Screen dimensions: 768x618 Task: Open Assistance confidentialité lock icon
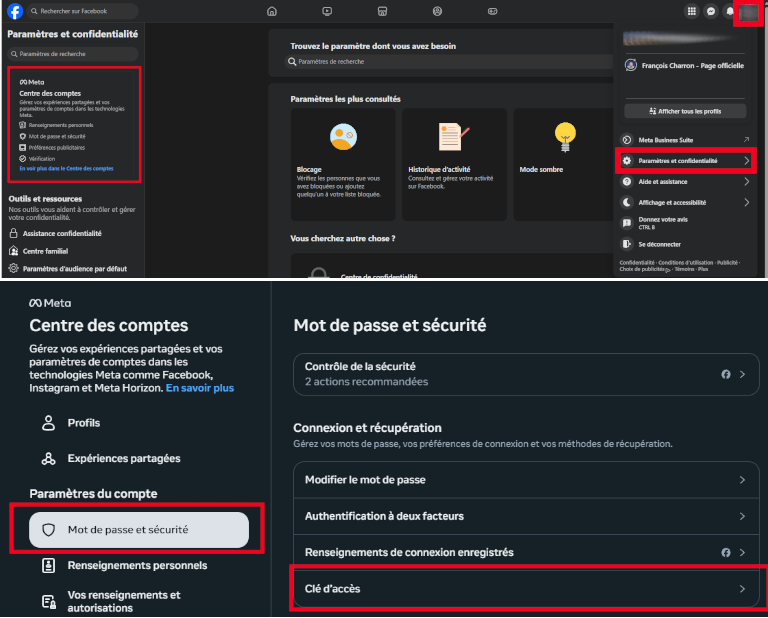coord(14,233)
